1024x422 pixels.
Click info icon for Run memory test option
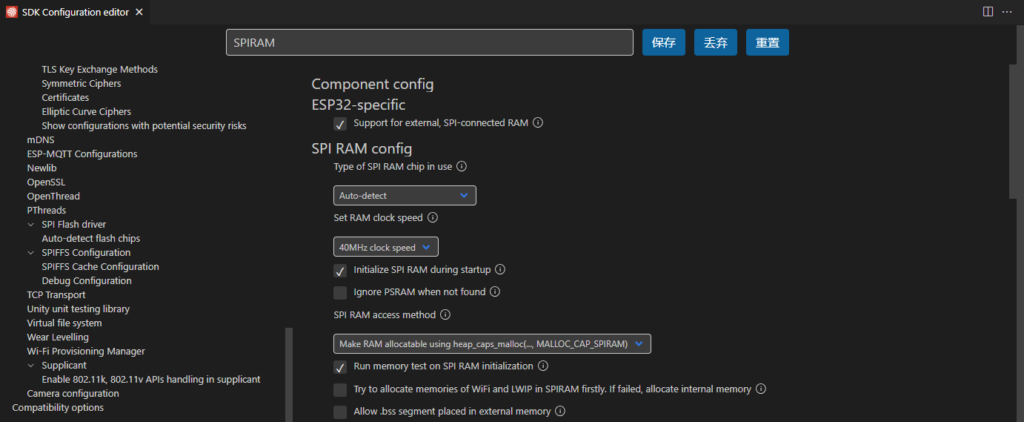pos(542,366)
